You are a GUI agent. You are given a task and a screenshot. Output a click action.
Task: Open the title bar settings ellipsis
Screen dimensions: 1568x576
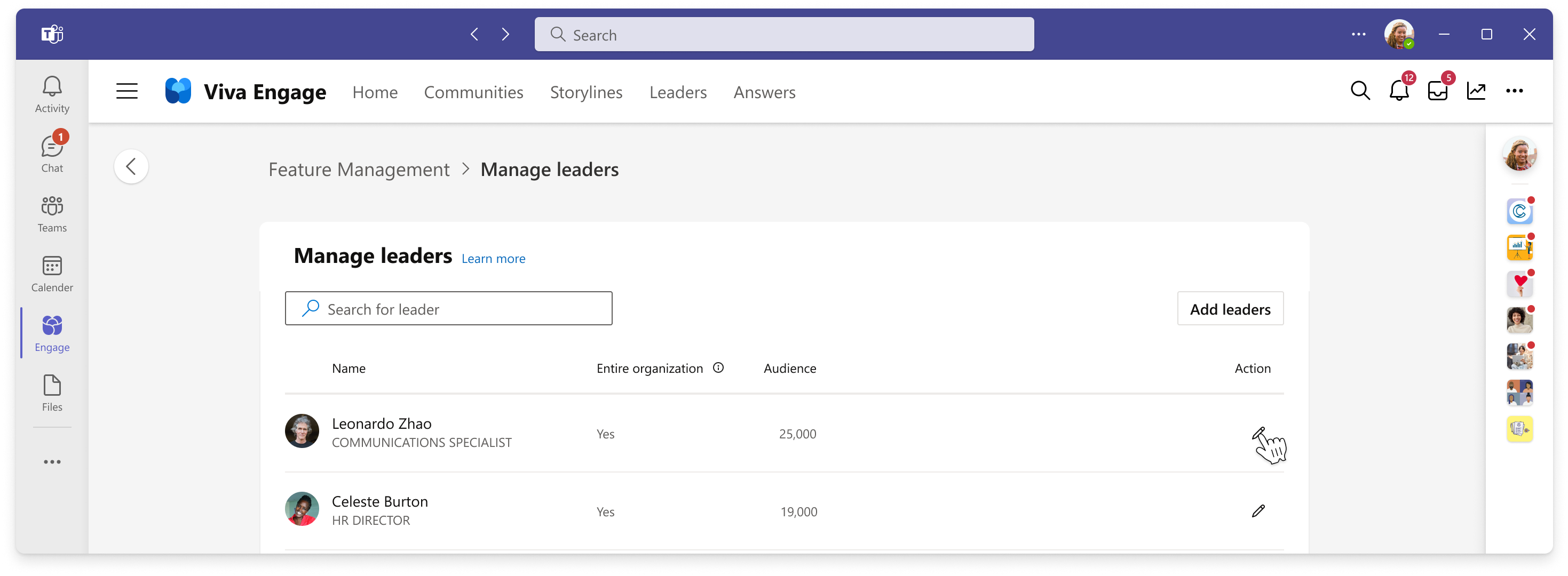click(1358, 34)
